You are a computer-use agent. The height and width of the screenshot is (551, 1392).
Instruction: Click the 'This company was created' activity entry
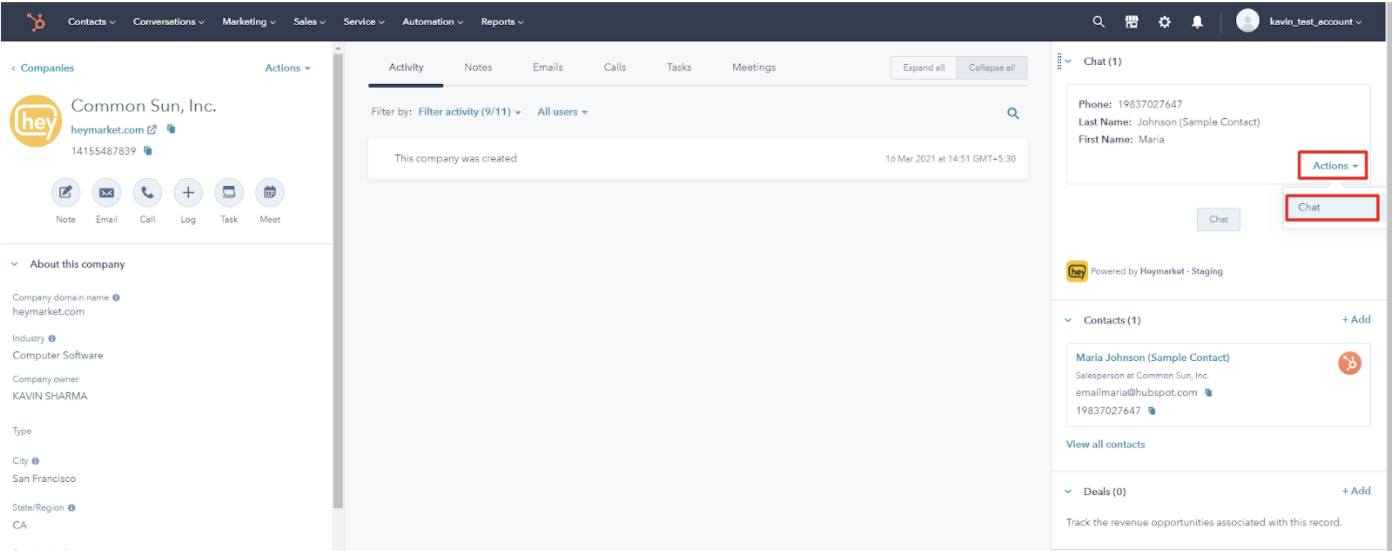coord(698,159)
